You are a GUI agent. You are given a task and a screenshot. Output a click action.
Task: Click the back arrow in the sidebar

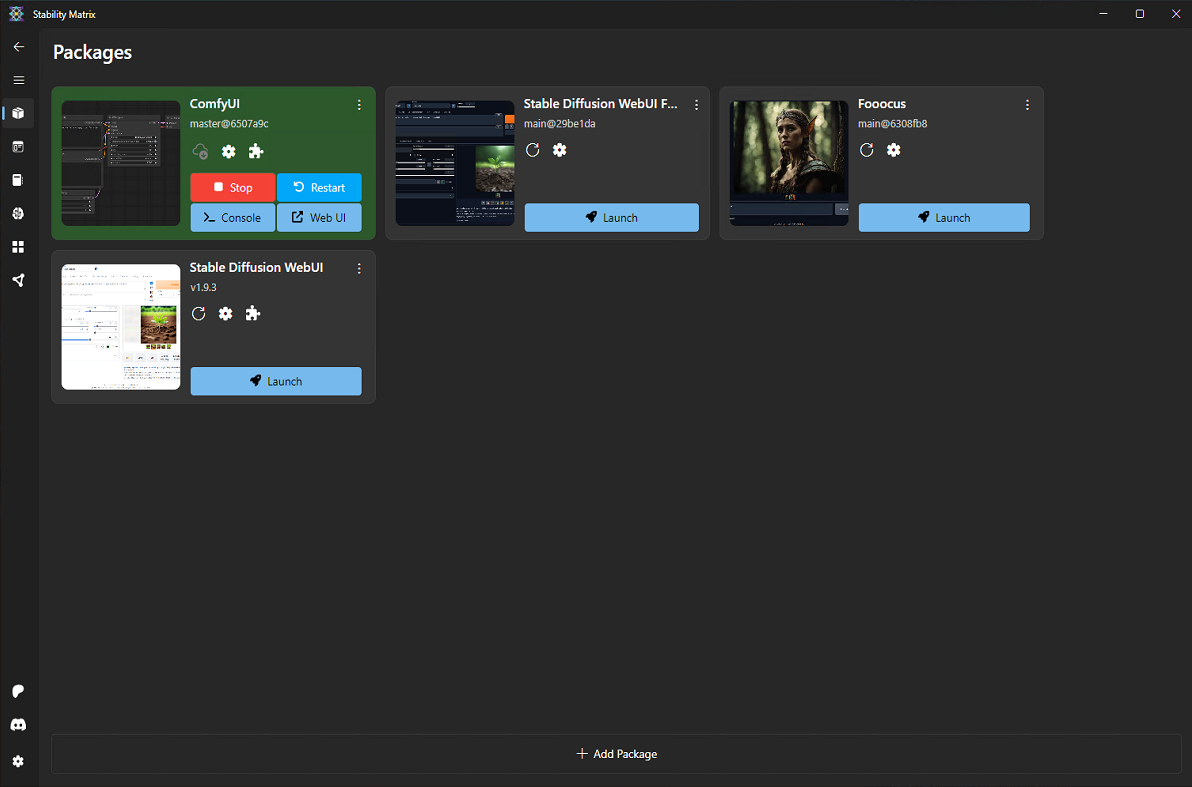[18, 46]
